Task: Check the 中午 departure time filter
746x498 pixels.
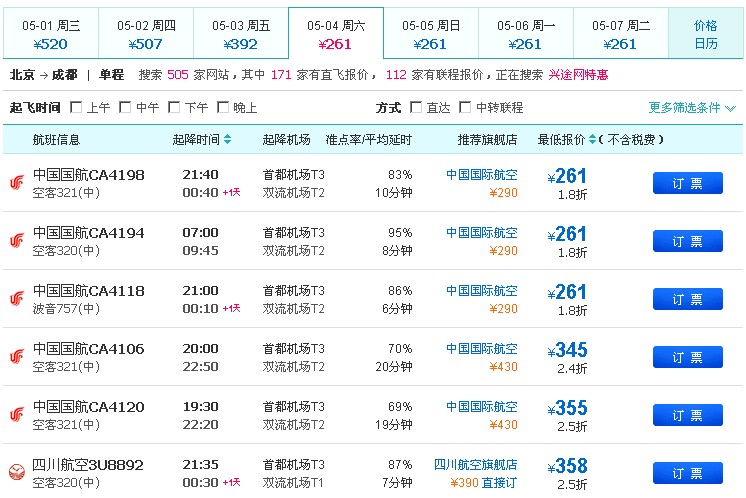Action: coord(125,107)
